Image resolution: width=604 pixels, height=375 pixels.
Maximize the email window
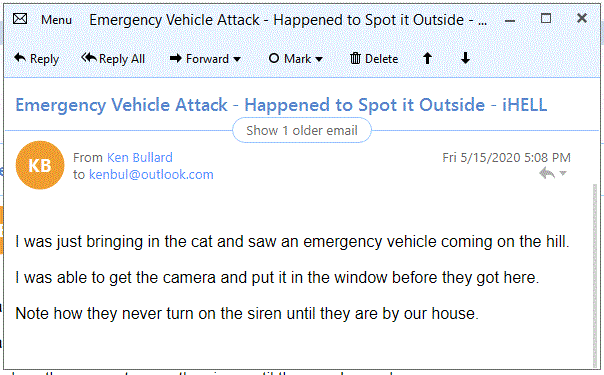[546, 18]
